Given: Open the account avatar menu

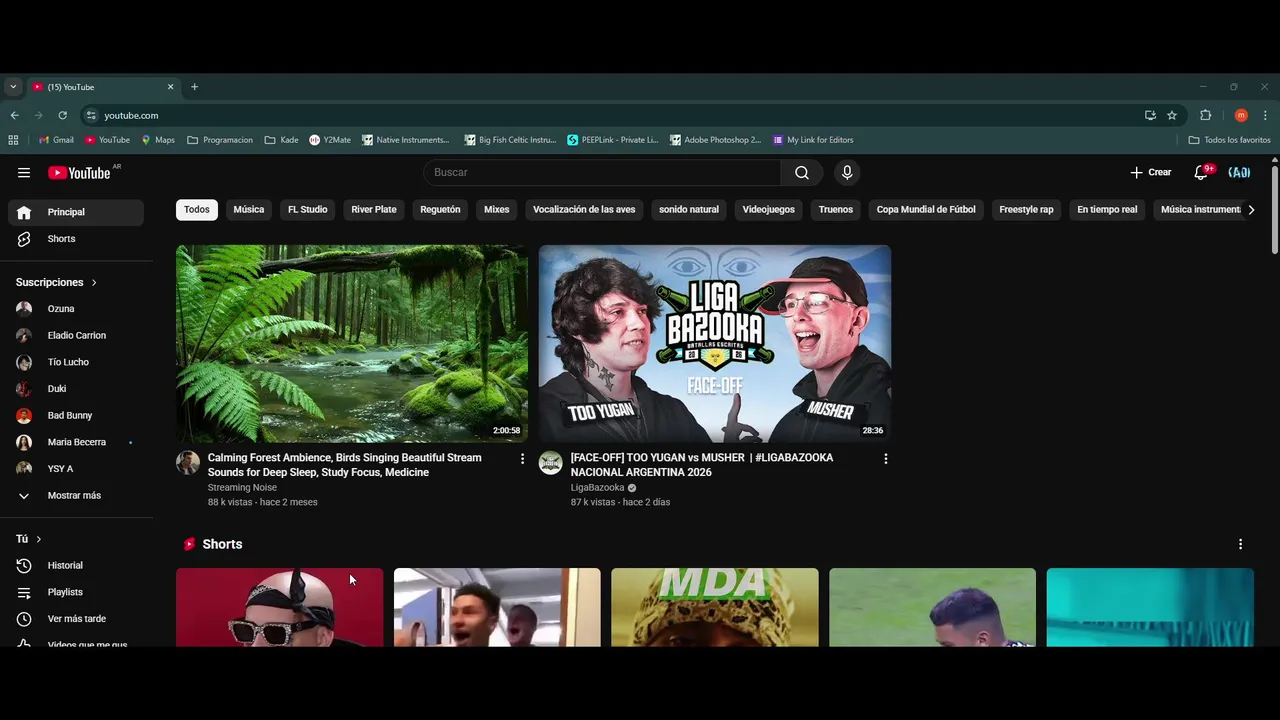Looking at the screenshot, I should point(1239,173).
